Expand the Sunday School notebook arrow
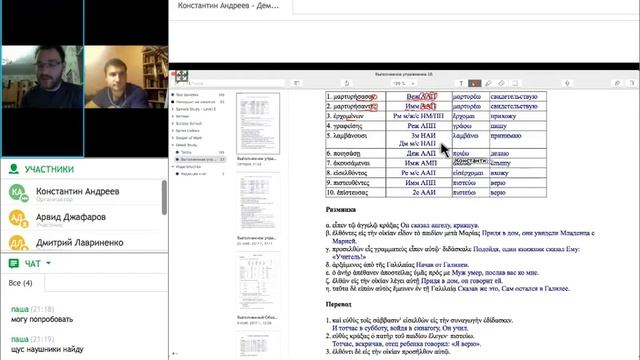640x360 pixels. click(173, 123)
